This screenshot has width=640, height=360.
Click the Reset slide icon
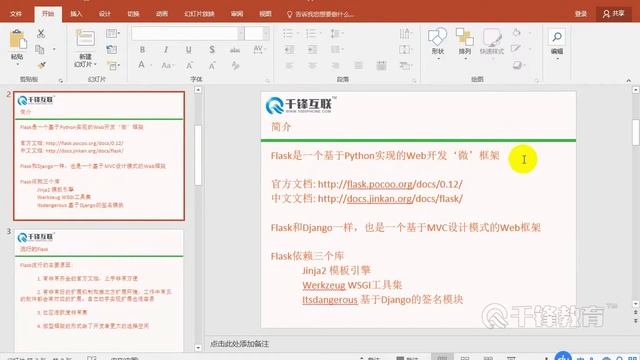tap(111, 49)
